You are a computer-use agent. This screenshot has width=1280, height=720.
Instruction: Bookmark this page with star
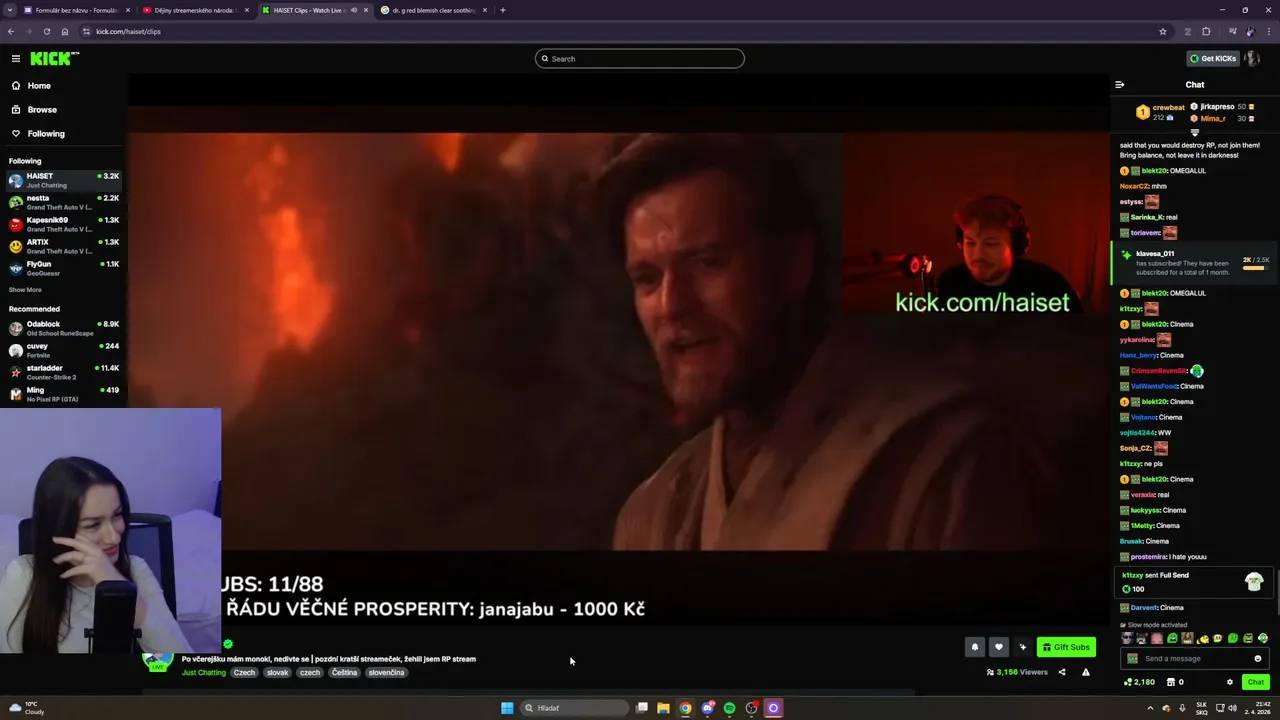click(x=1163, y=32)
